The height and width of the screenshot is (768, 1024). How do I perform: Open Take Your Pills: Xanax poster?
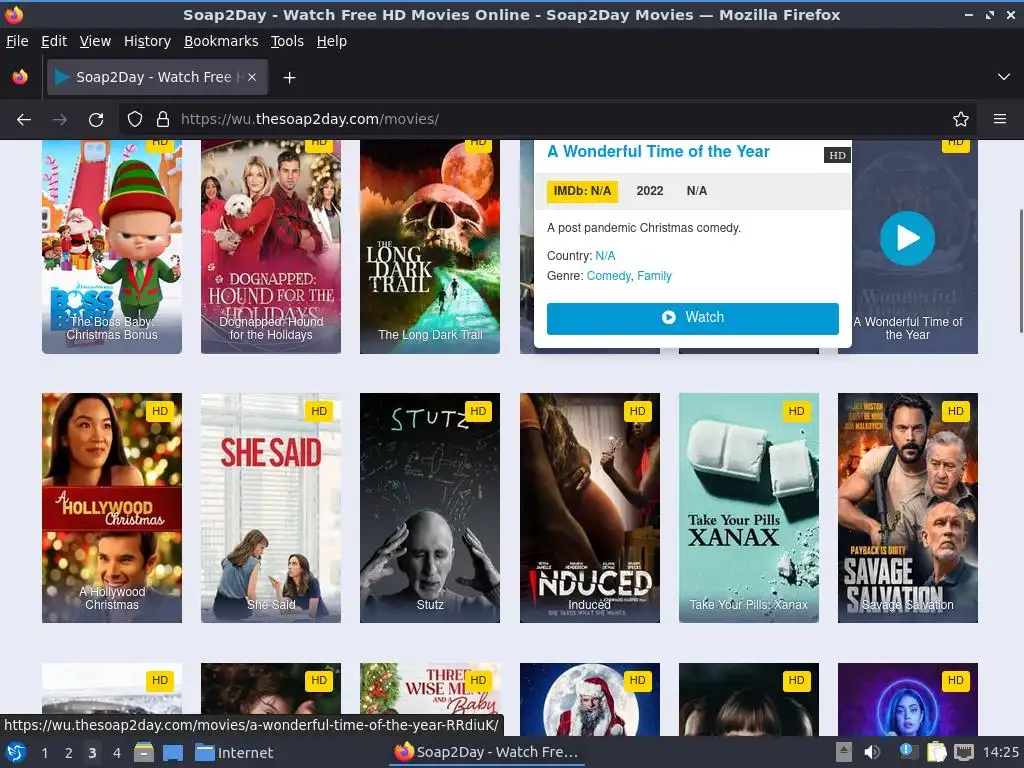(749, 507)
